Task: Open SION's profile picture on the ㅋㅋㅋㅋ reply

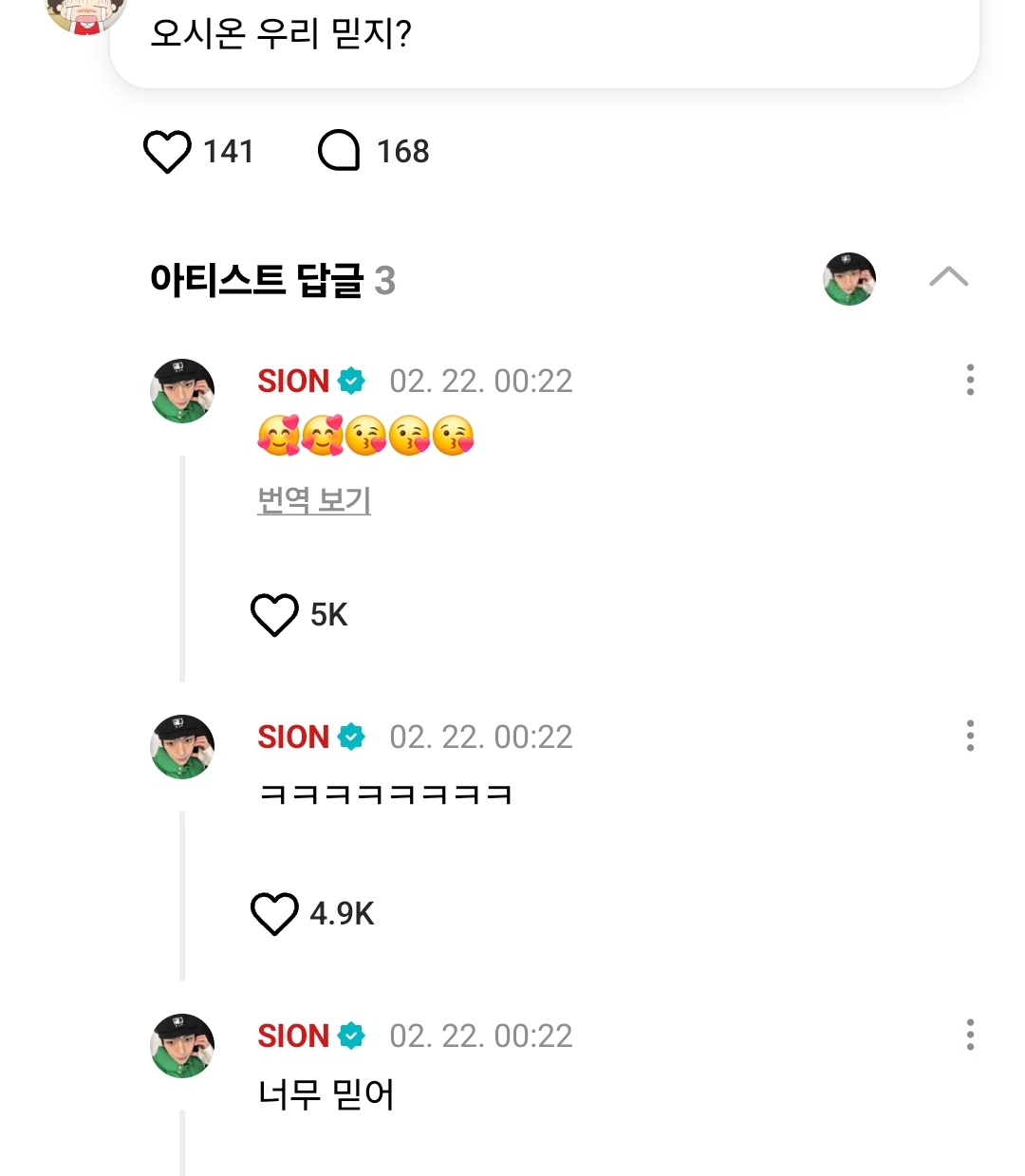Action: [x=182, y=747]
